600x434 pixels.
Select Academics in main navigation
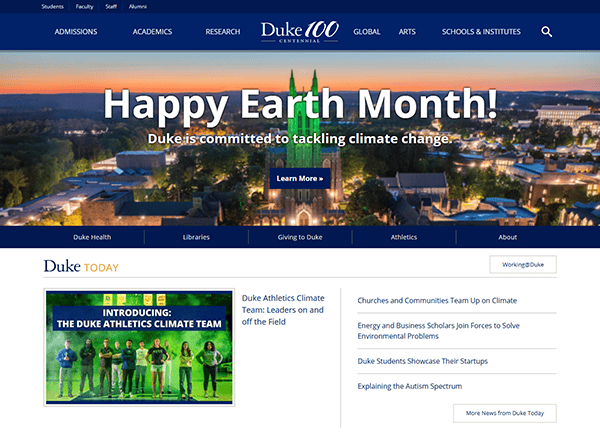[152, 32]
